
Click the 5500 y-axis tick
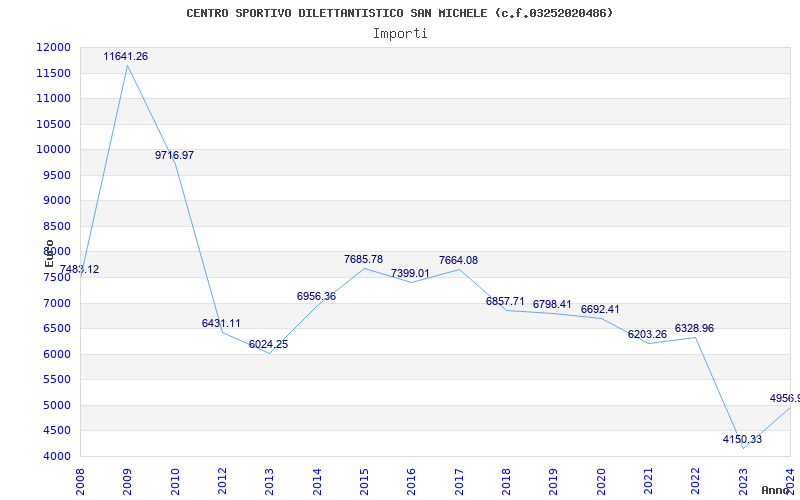56,380
